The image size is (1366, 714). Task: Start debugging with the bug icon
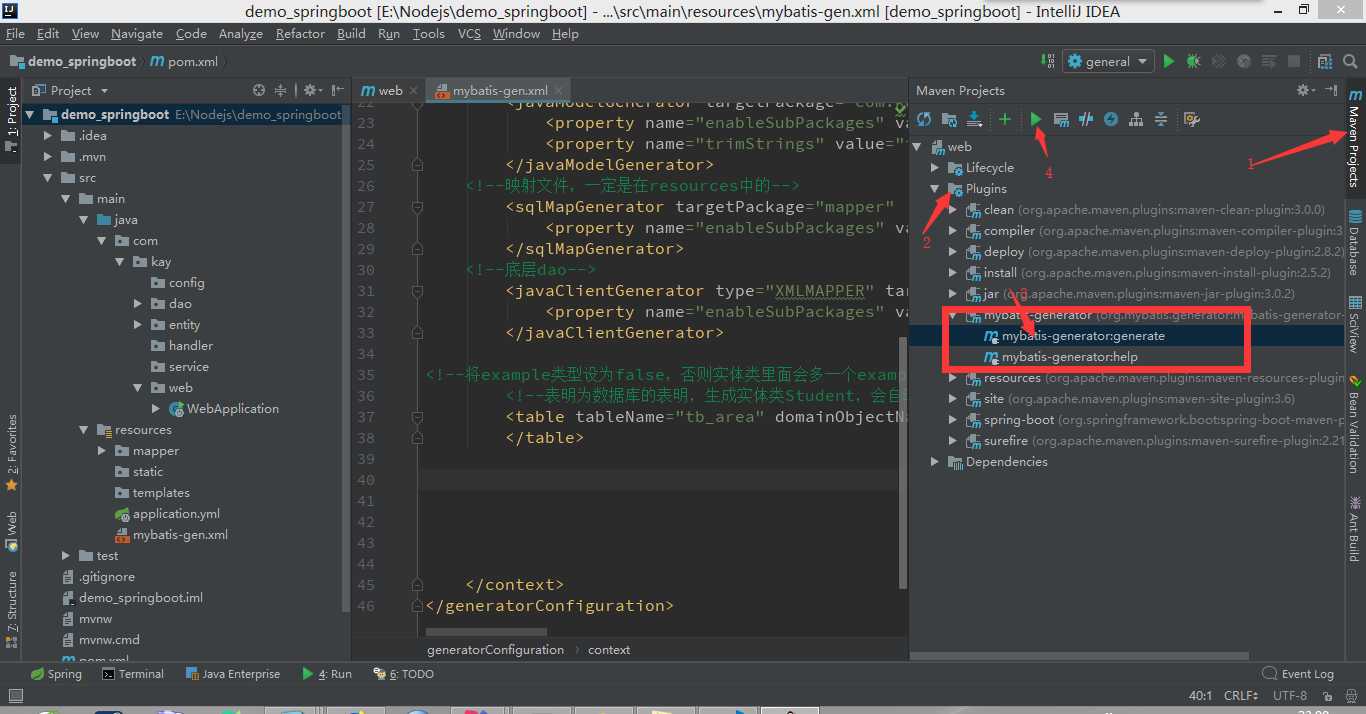pyautogui.click(x=1193, y=61)
